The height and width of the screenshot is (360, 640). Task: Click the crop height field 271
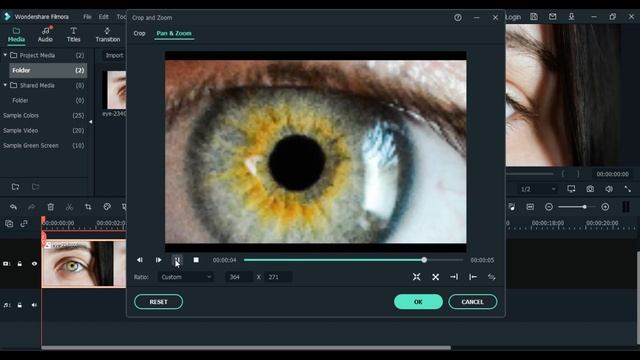pos(278,277)
